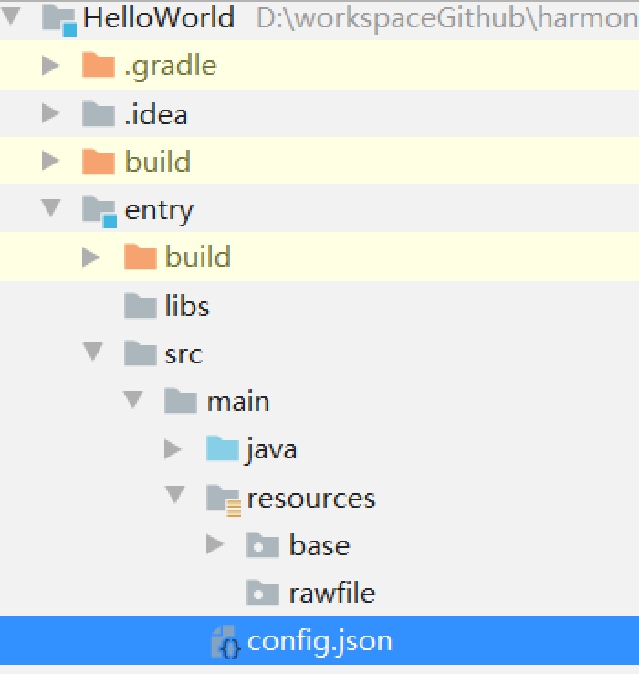
Task: Expand the .idea folder arrow
Action: (50, 114)
